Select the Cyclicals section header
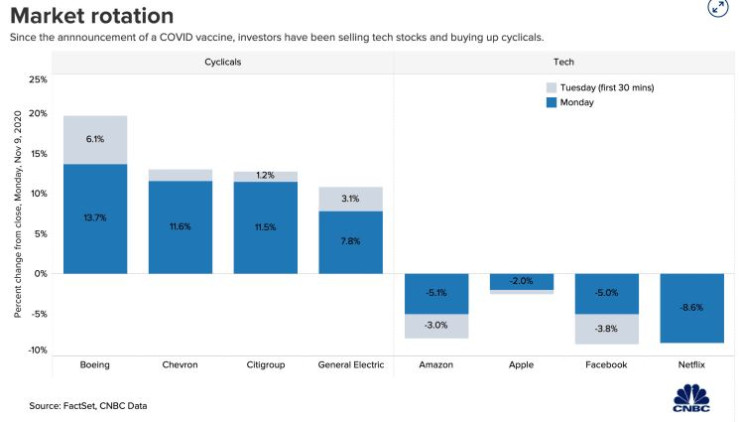The height and width of the screenshot is (422, 740). pyautogui.click(x=222, y=62)
